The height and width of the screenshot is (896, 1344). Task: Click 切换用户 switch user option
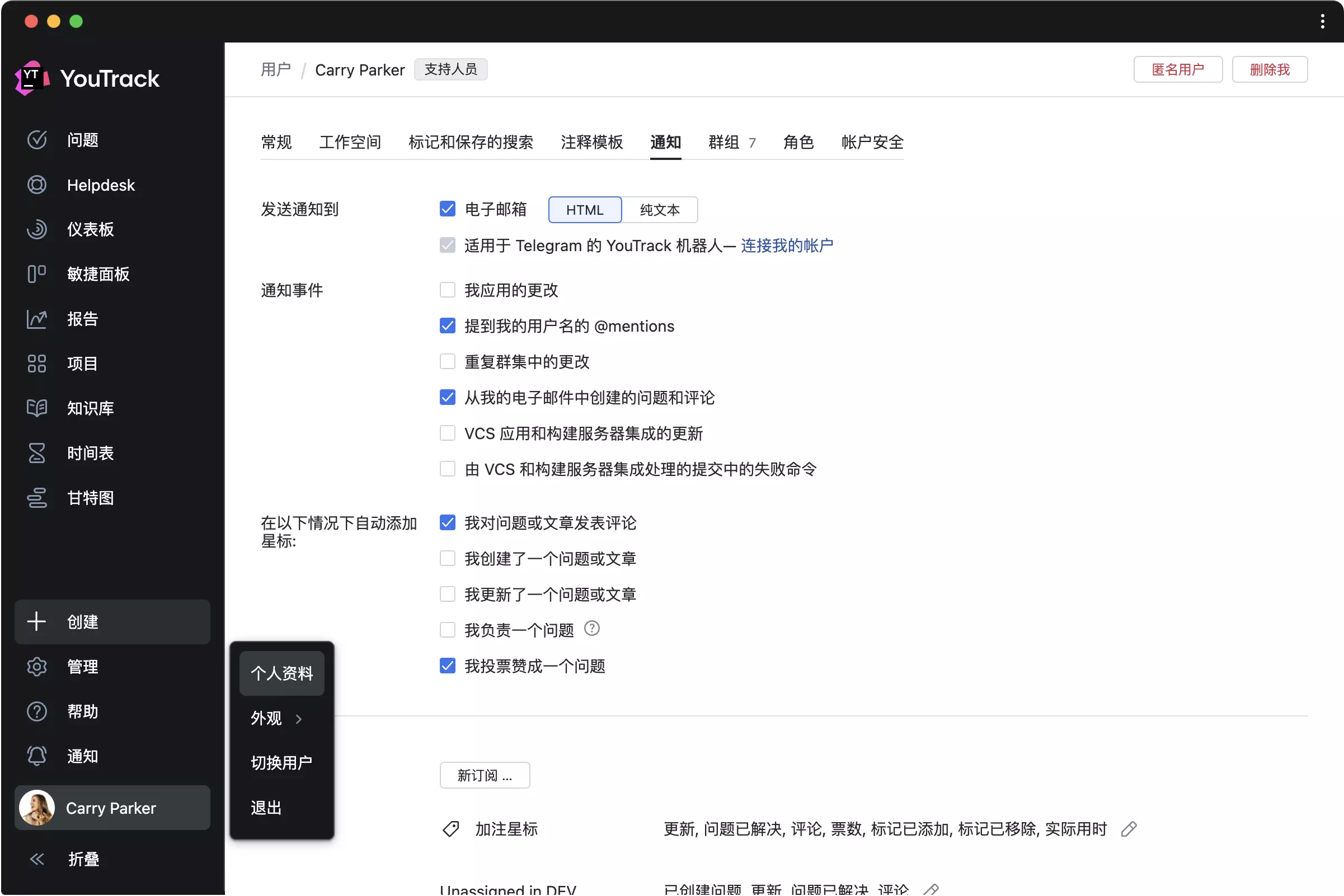(x=282, y=762)
